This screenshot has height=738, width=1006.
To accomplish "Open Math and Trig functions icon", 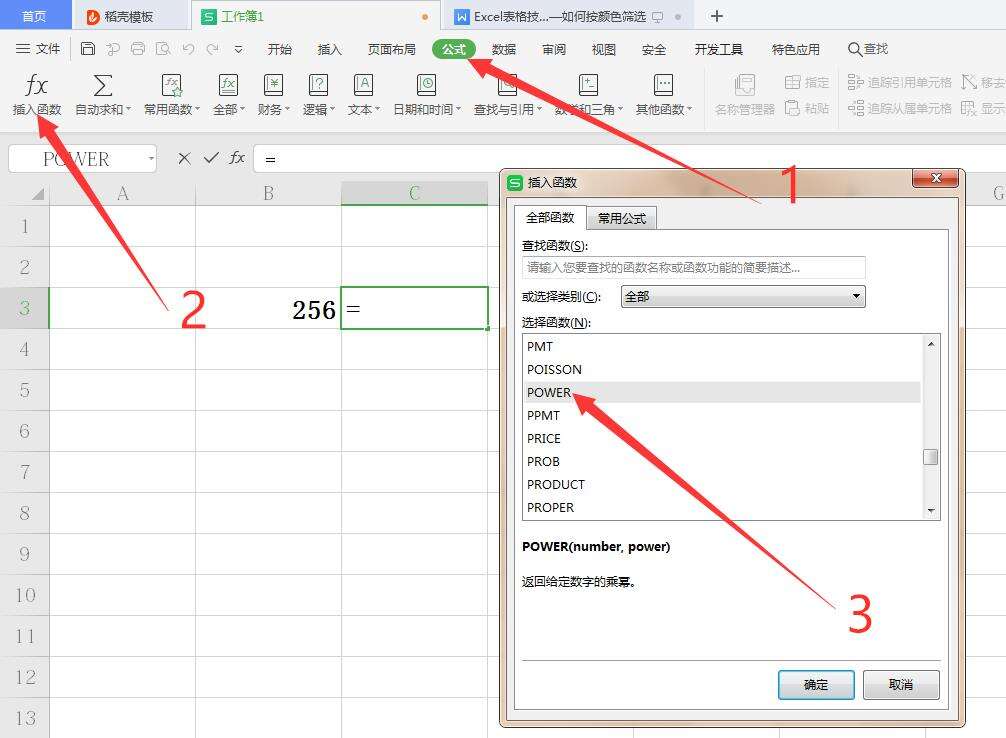I will (x=588, y=85).
